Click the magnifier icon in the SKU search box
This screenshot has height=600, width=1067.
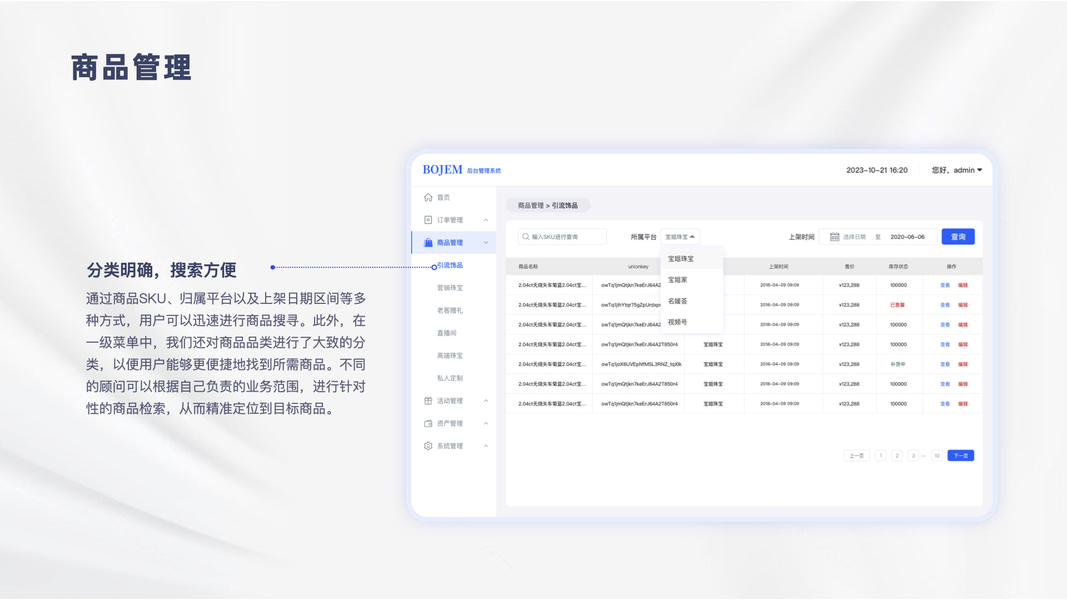click(x=525, y=237)
